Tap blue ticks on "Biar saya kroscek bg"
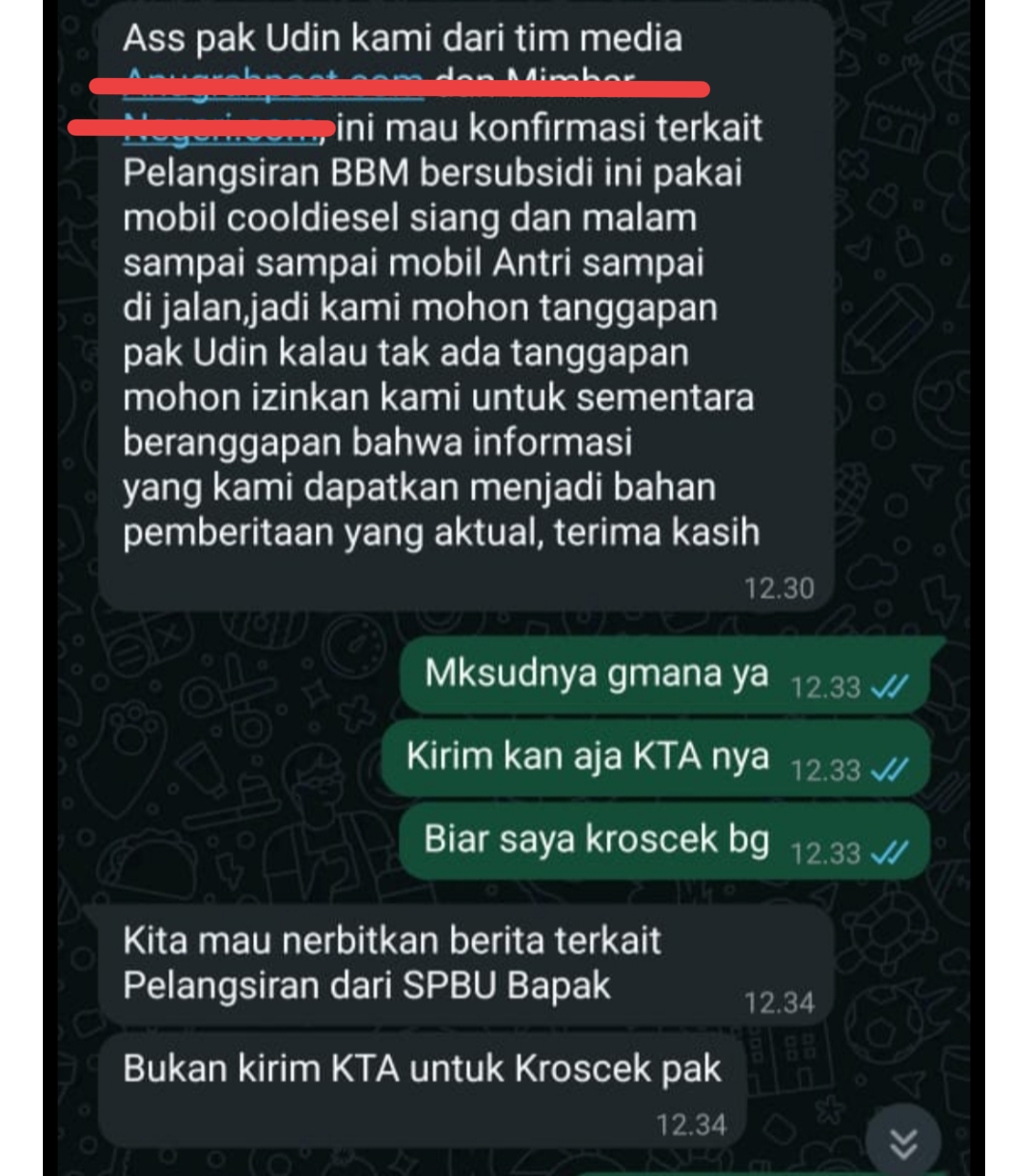Image resolution: width=1028 pixels, height=1176 pixels. 890,853
